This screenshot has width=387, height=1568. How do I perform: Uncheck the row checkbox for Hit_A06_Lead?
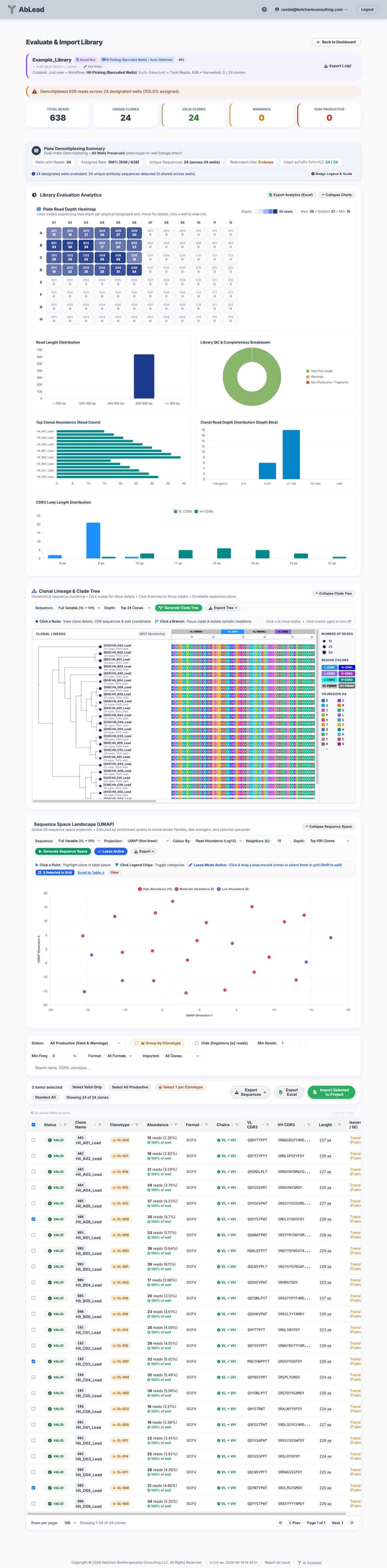pyautogui.click(x=33, y=1219)
